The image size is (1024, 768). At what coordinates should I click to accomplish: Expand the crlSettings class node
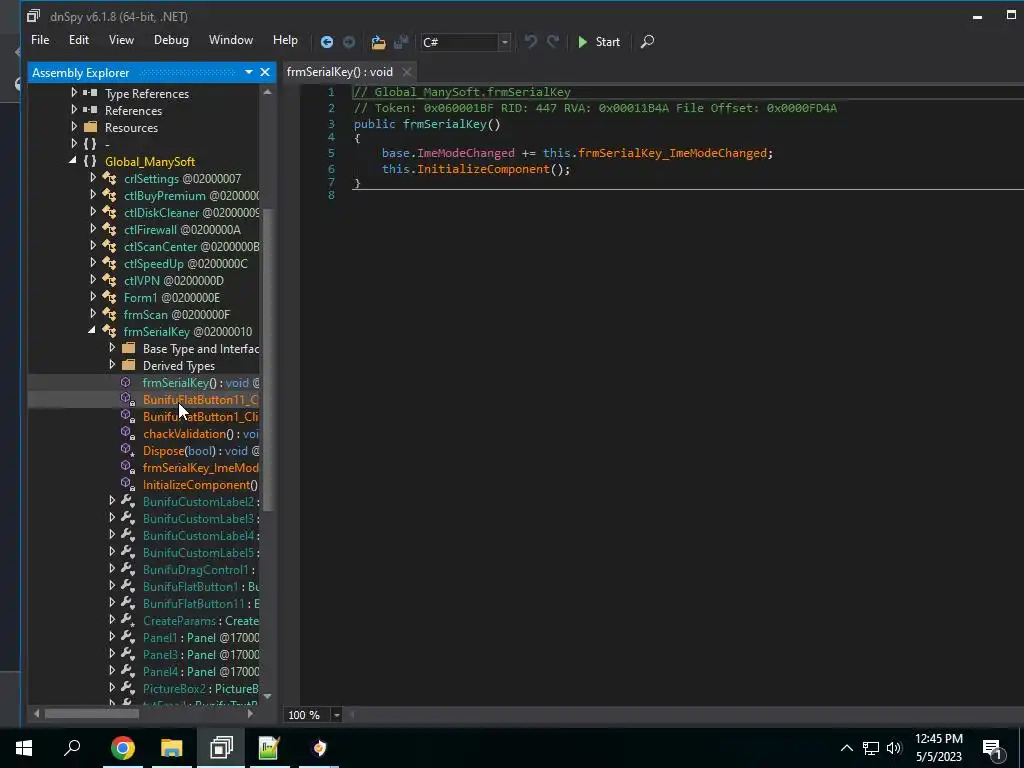click(x=93, y=178)
